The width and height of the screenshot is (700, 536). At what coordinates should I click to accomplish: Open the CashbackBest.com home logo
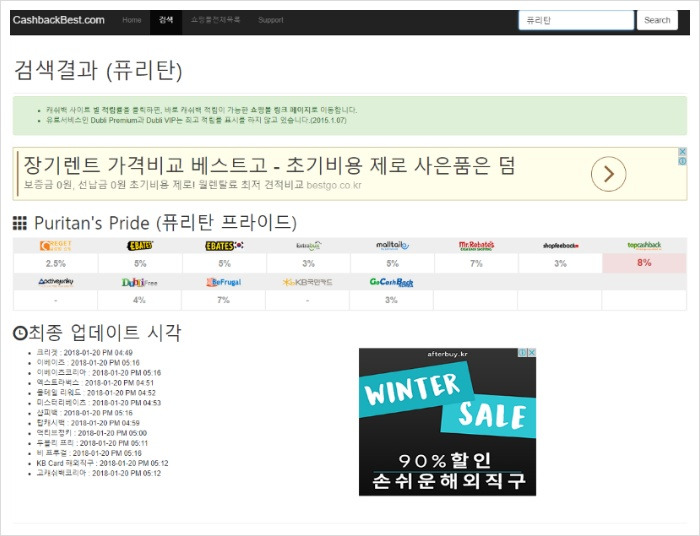[58, 20]
